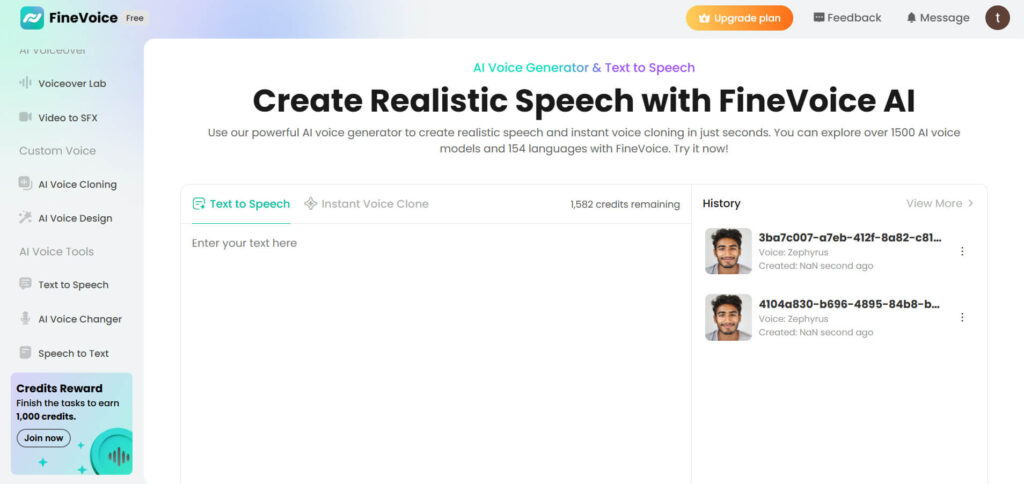Open options menu for 4104a830 item

962,317
